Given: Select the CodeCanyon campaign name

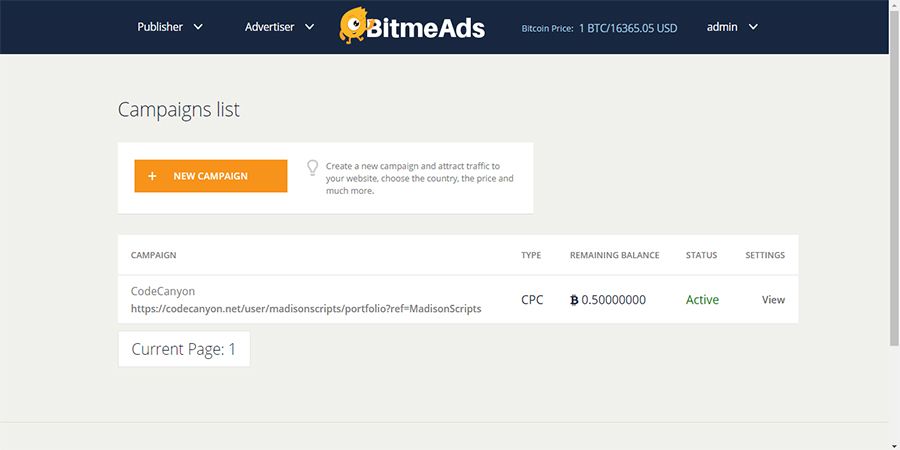Looking at the screenshot, I should (163, 291).
